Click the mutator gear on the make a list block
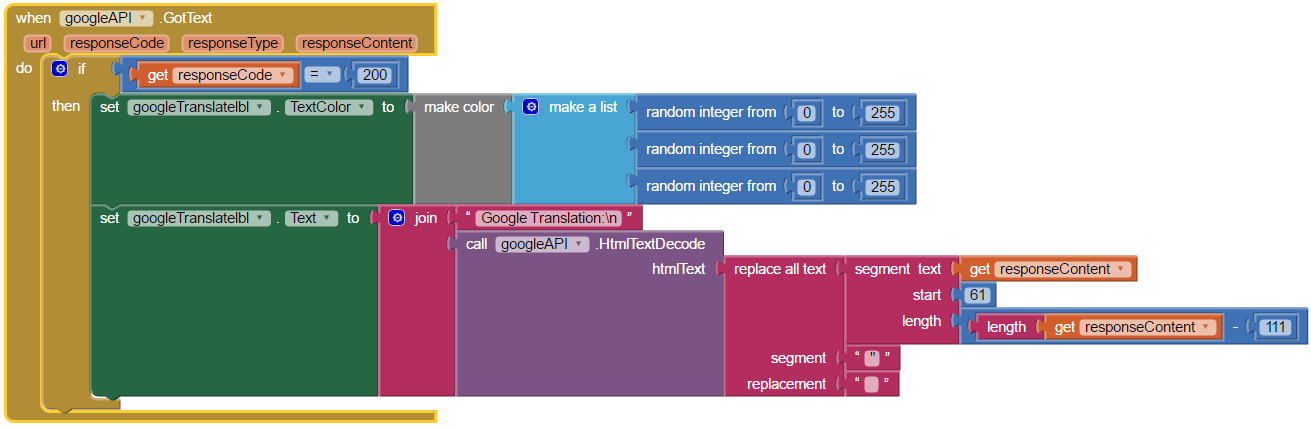The image size is (1311, 429). tap(531, 107)
